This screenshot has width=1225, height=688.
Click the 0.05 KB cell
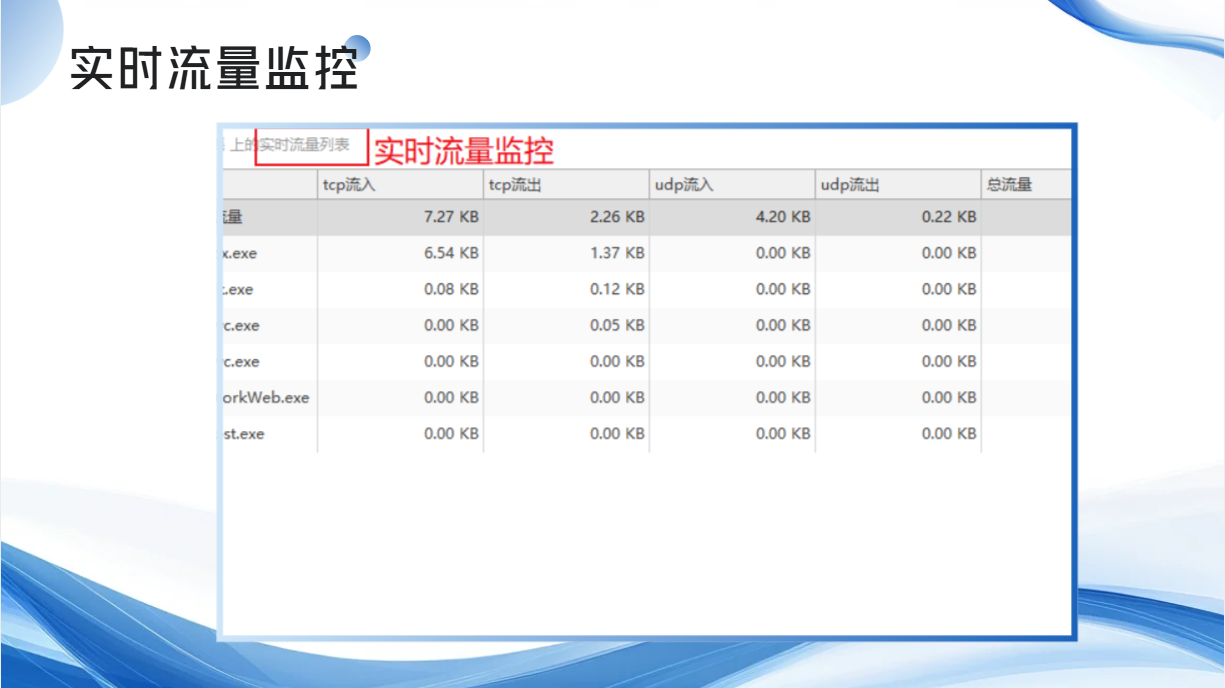click(617, 325)
